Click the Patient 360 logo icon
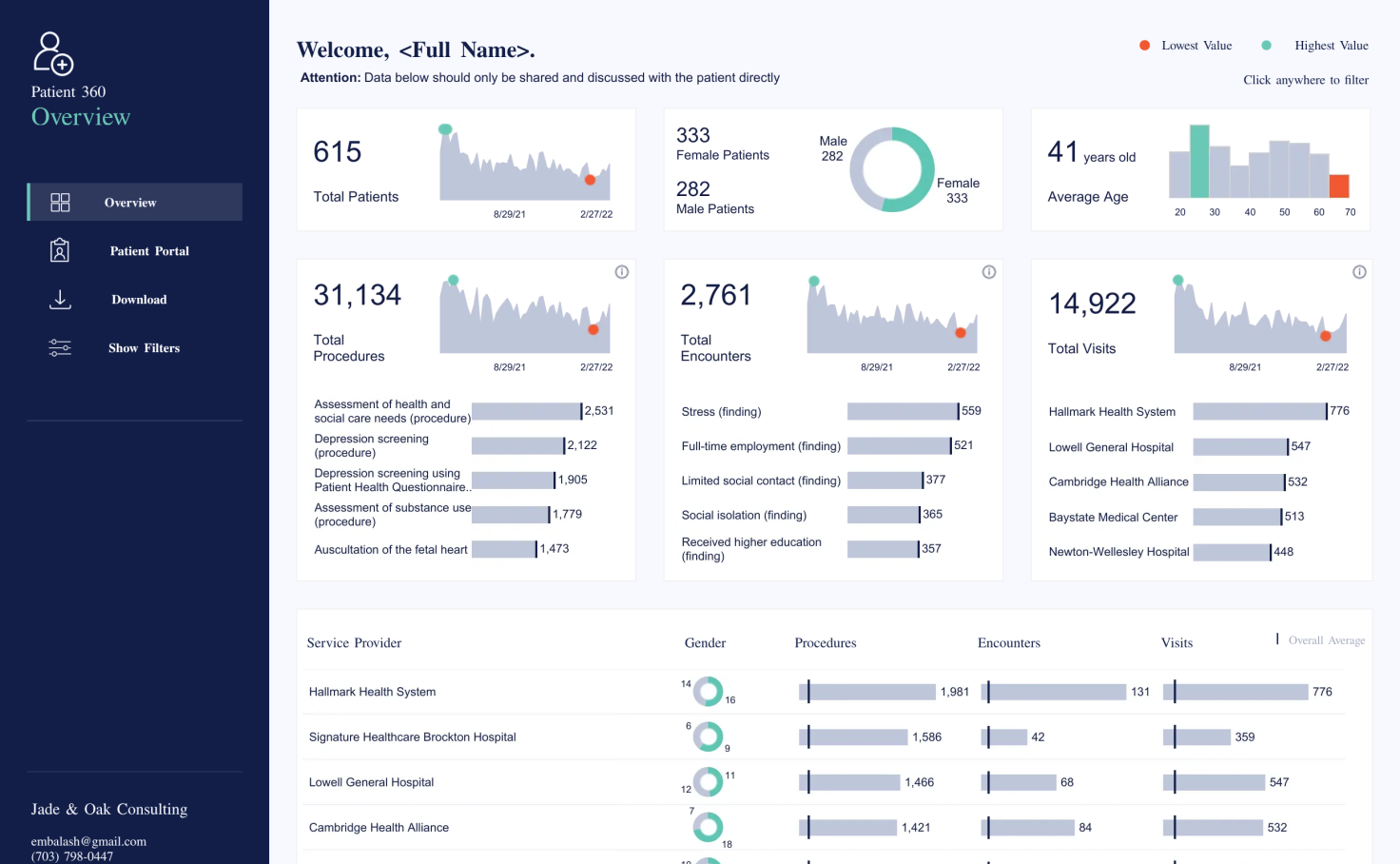Image resolution: width=1400 pixels, height=864 pixels. point(53,53)
